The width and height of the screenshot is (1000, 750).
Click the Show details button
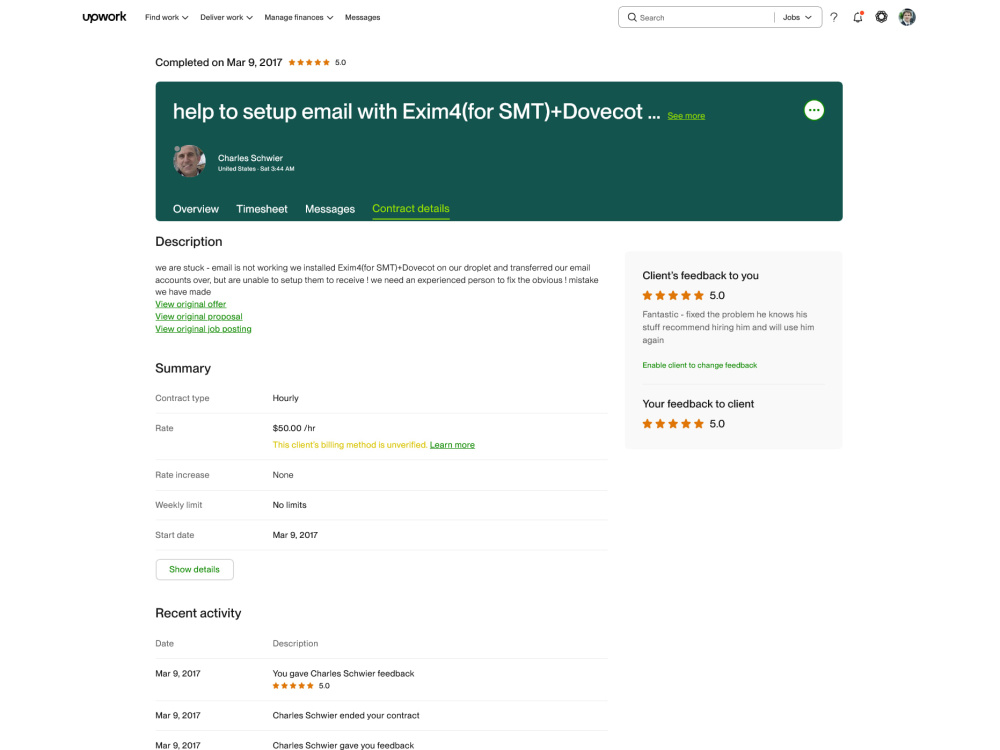coord(195,570)
